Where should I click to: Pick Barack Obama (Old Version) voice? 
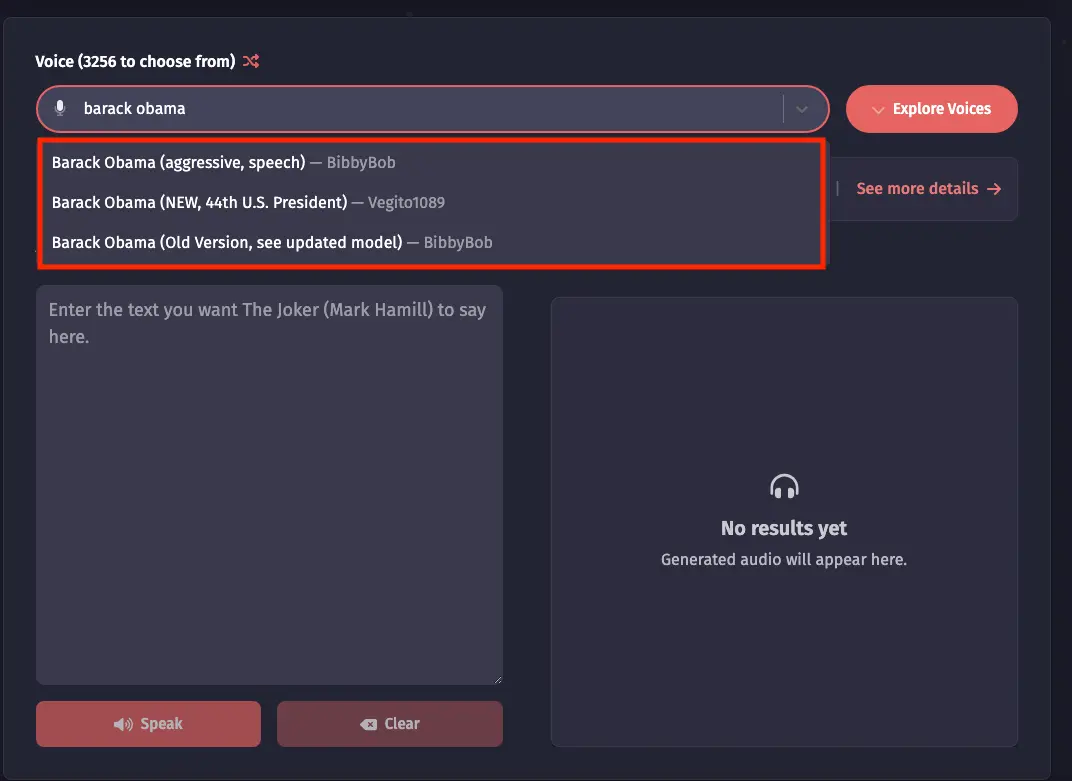pyautogui.click(x=431, y=242)
